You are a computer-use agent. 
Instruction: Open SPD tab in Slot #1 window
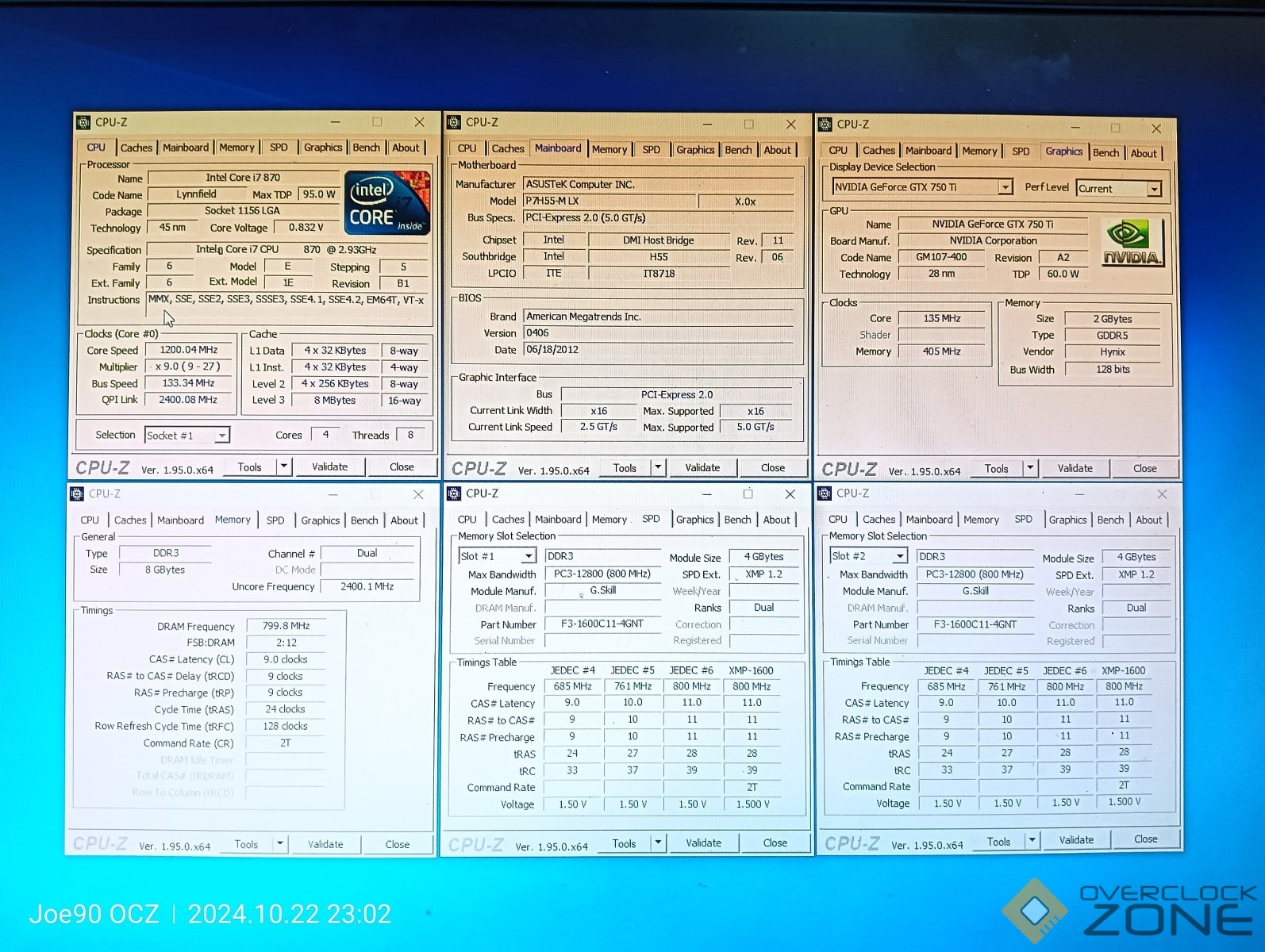tap(651, 519)
